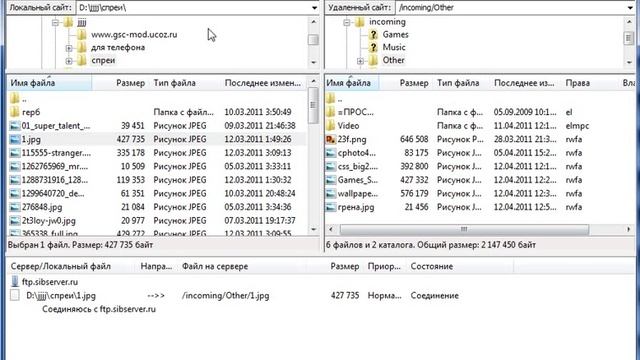Collapse the jjjj folder in local tree
The width and height of the screenshot is (640, 360).
click(x=56, y=22)
